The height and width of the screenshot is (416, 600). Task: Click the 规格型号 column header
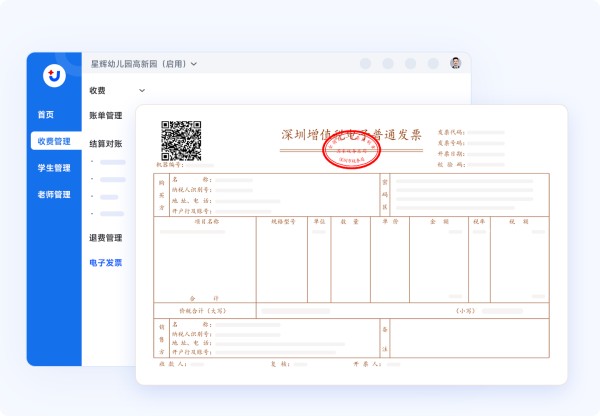(283, 222)
